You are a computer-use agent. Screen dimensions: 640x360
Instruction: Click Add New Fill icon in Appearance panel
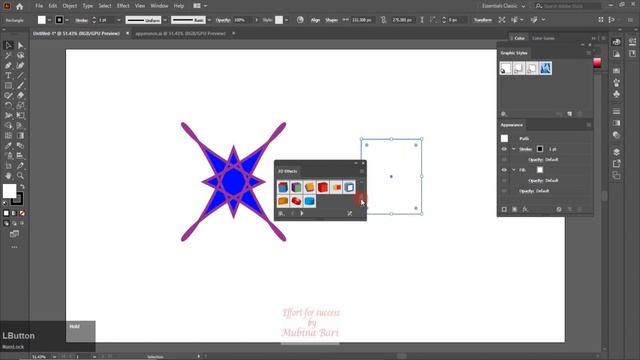tap(514, 209)
